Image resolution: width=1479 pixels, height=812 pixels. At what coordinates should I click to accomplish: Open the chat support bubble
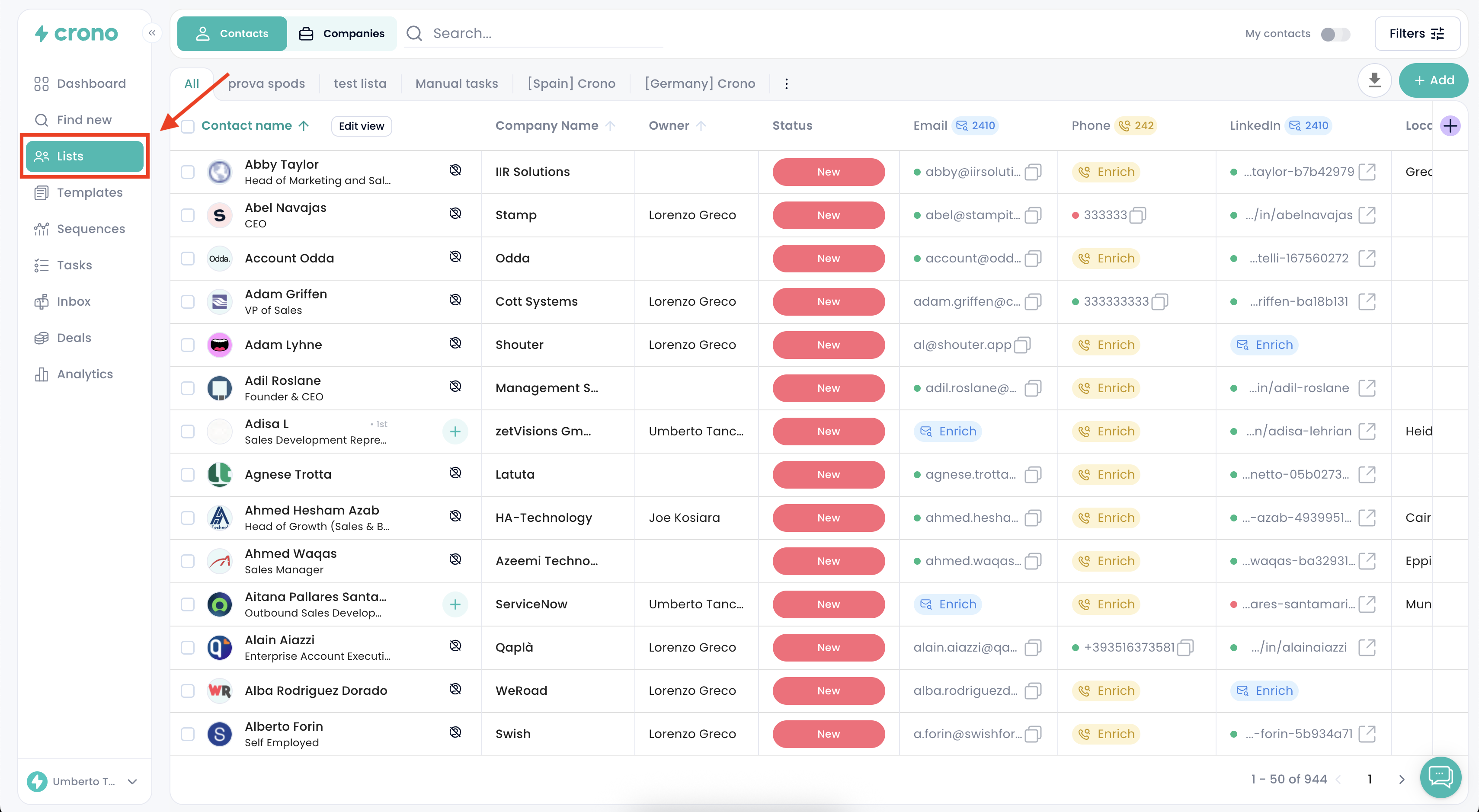1440,777
